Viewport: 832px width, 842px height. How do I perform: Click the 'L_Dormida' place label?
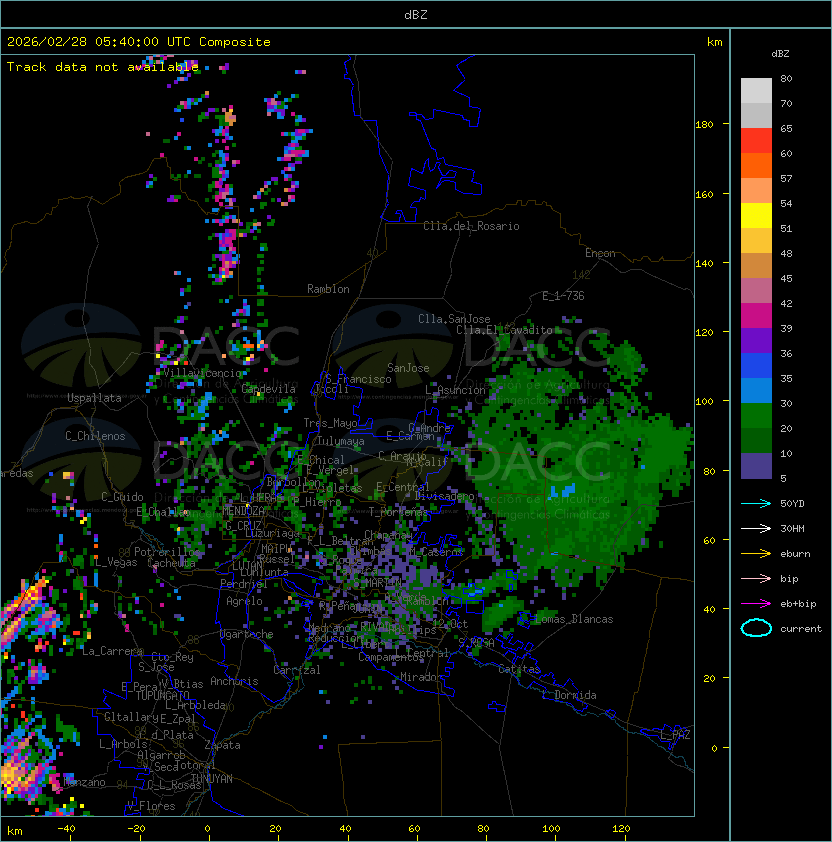[x=569, y=695]
